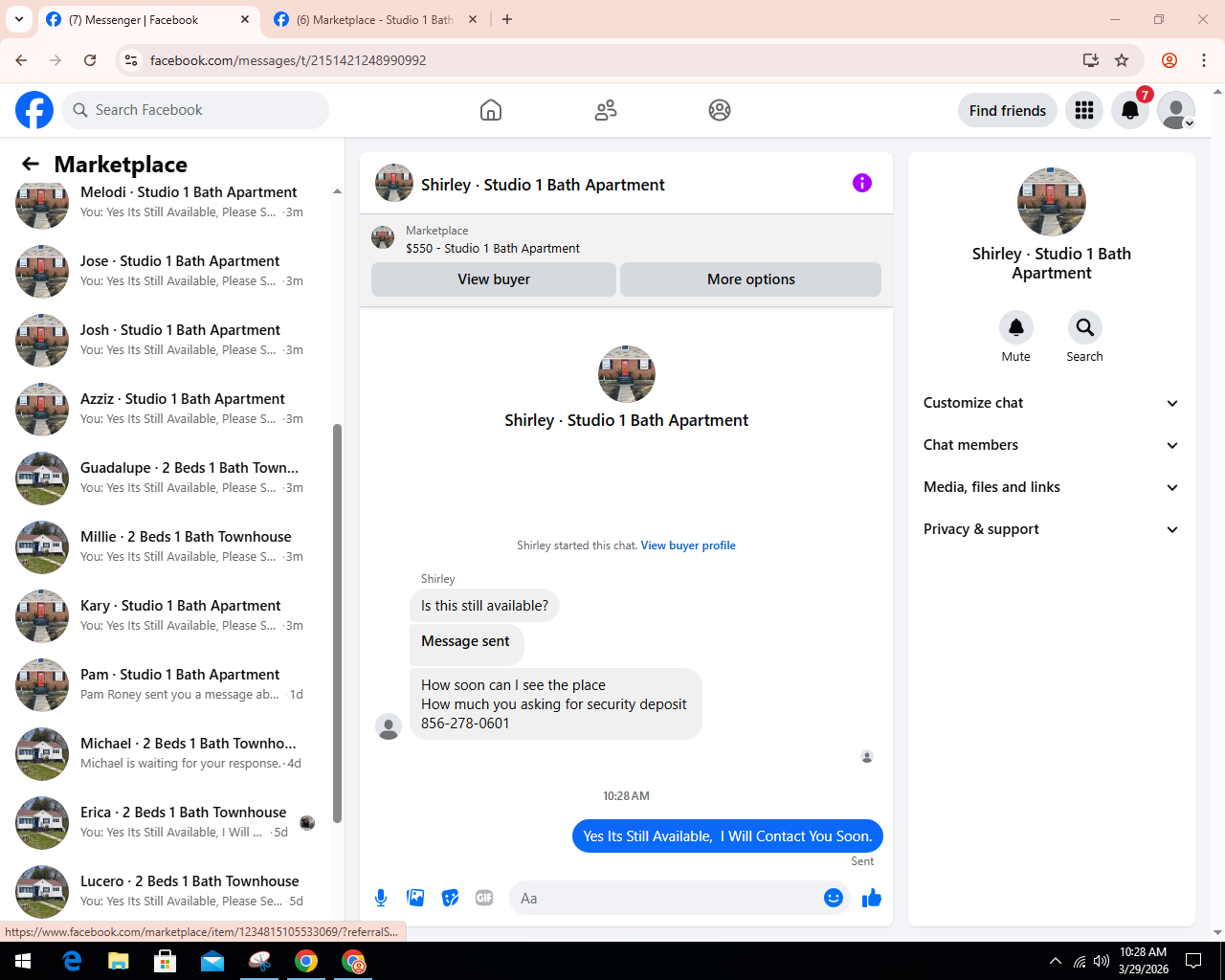Open Jose Studio 1 Bath Apartment chat
Image resolution: width=1225 pixels, height=980 pixels.
172,271
